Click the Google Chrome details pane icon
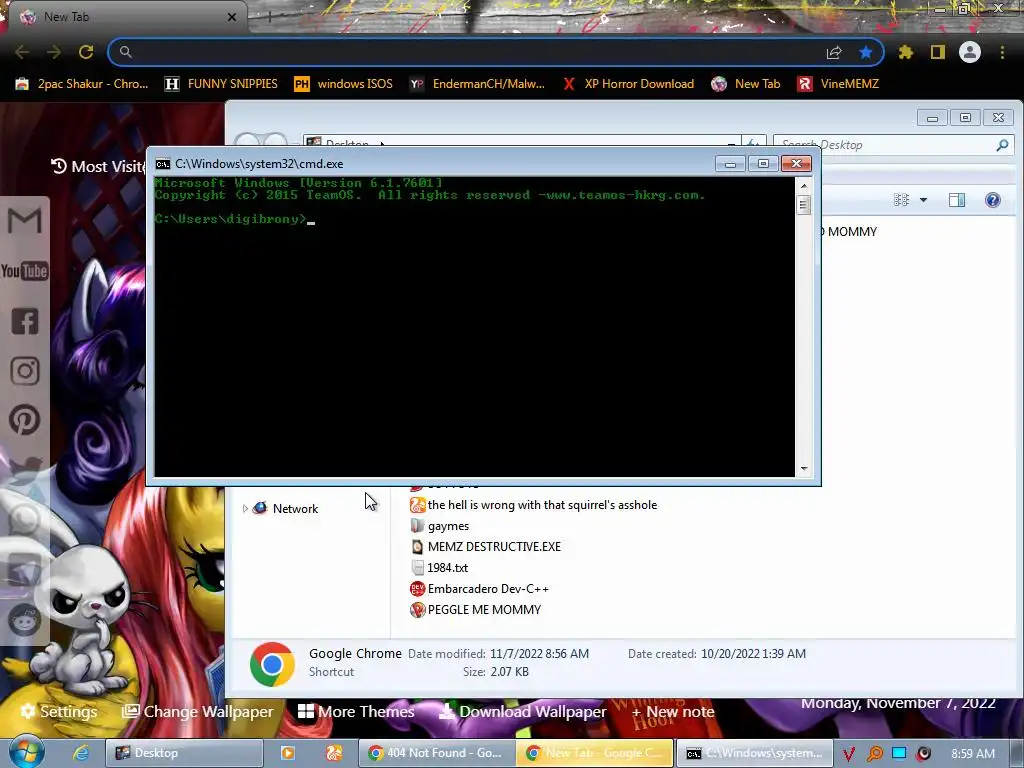 tap(272, 664)
